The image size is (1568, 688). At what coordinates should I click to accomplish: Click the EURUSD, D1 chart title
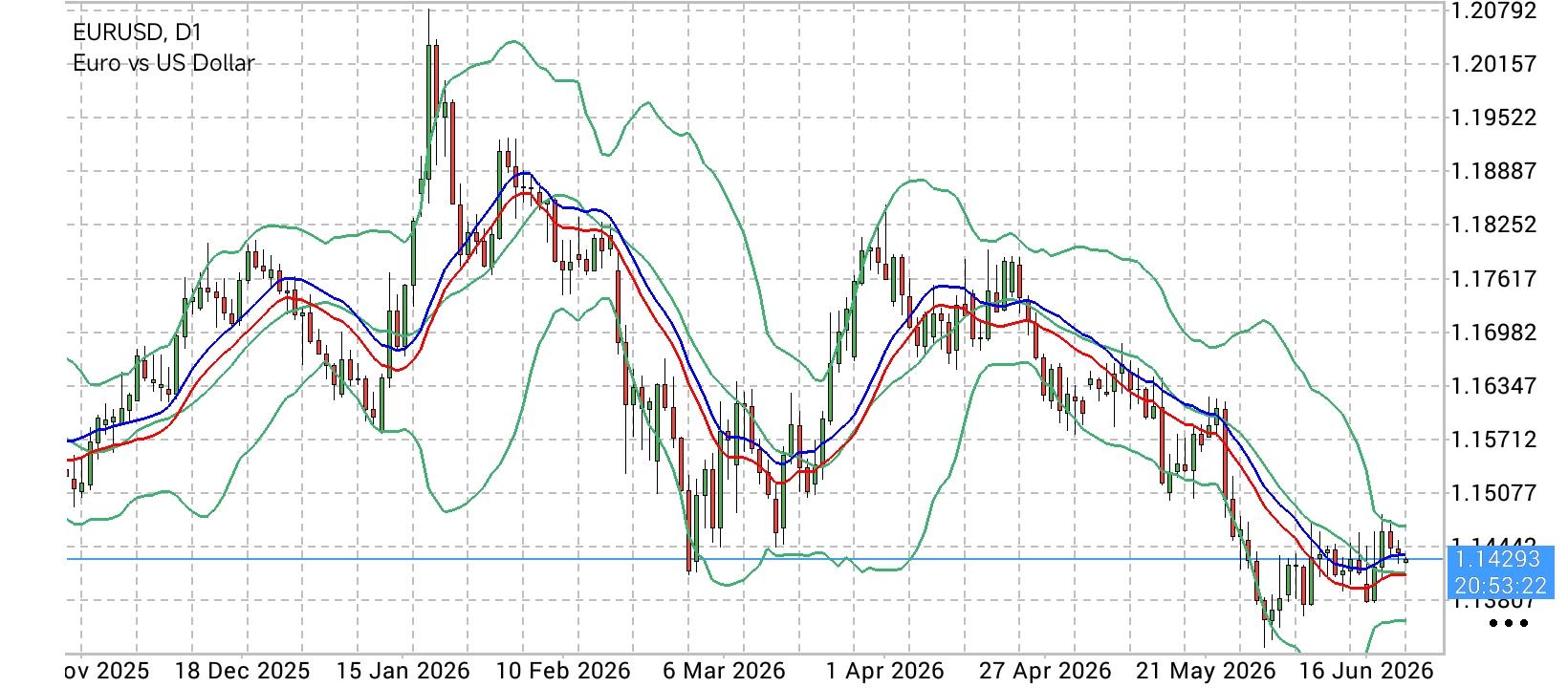[137, 32]
